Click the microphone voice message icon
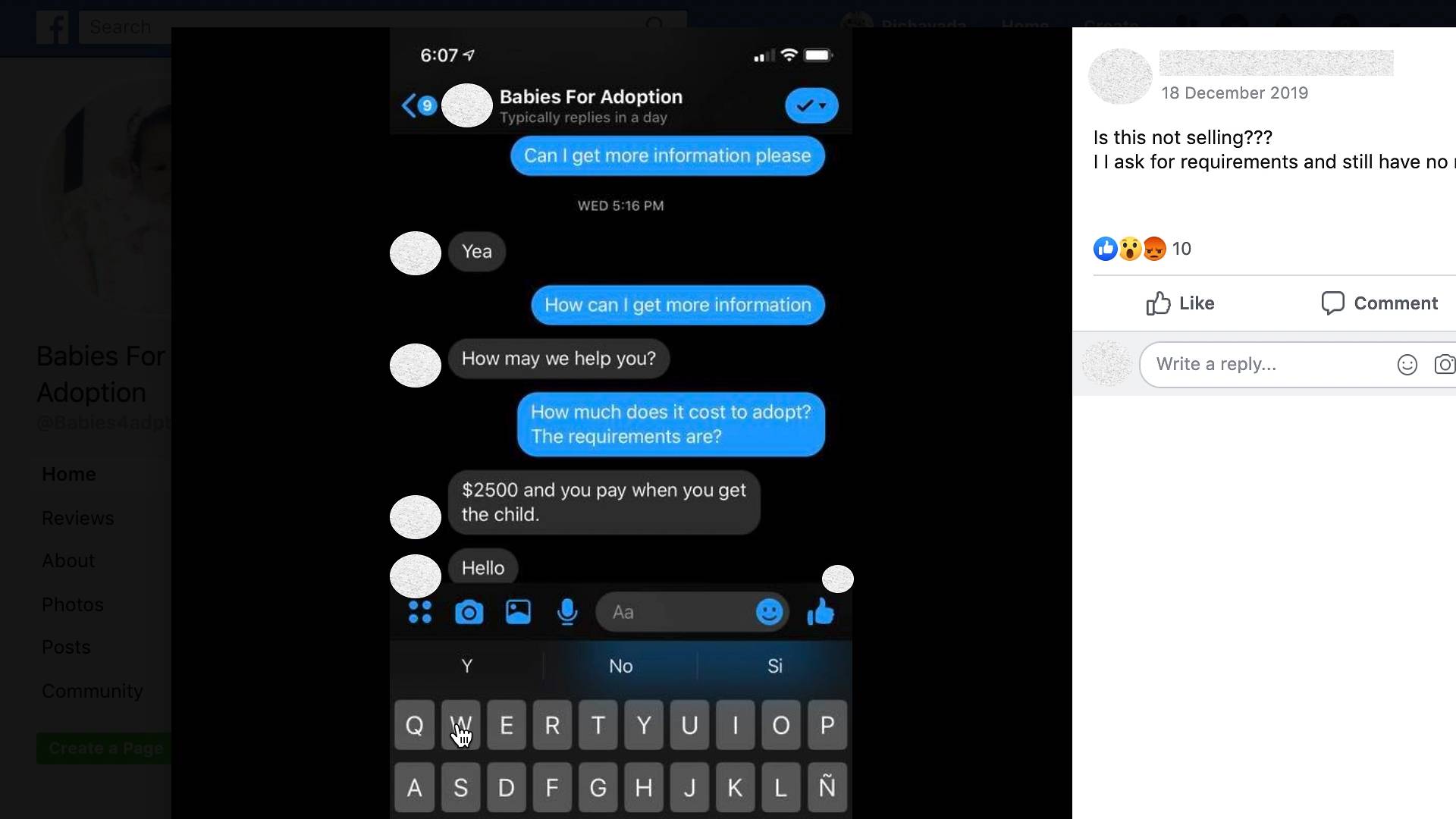1456x819 pixels. 567,612
